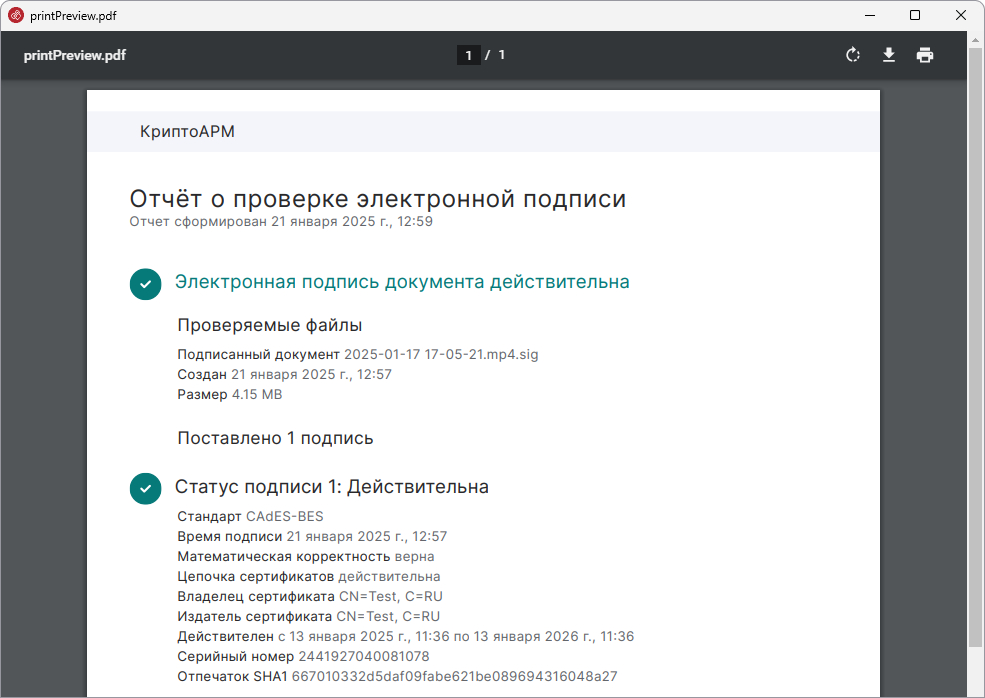Click the scrollbar up arrow
This screenshot has height=698, width=985.
975,39
